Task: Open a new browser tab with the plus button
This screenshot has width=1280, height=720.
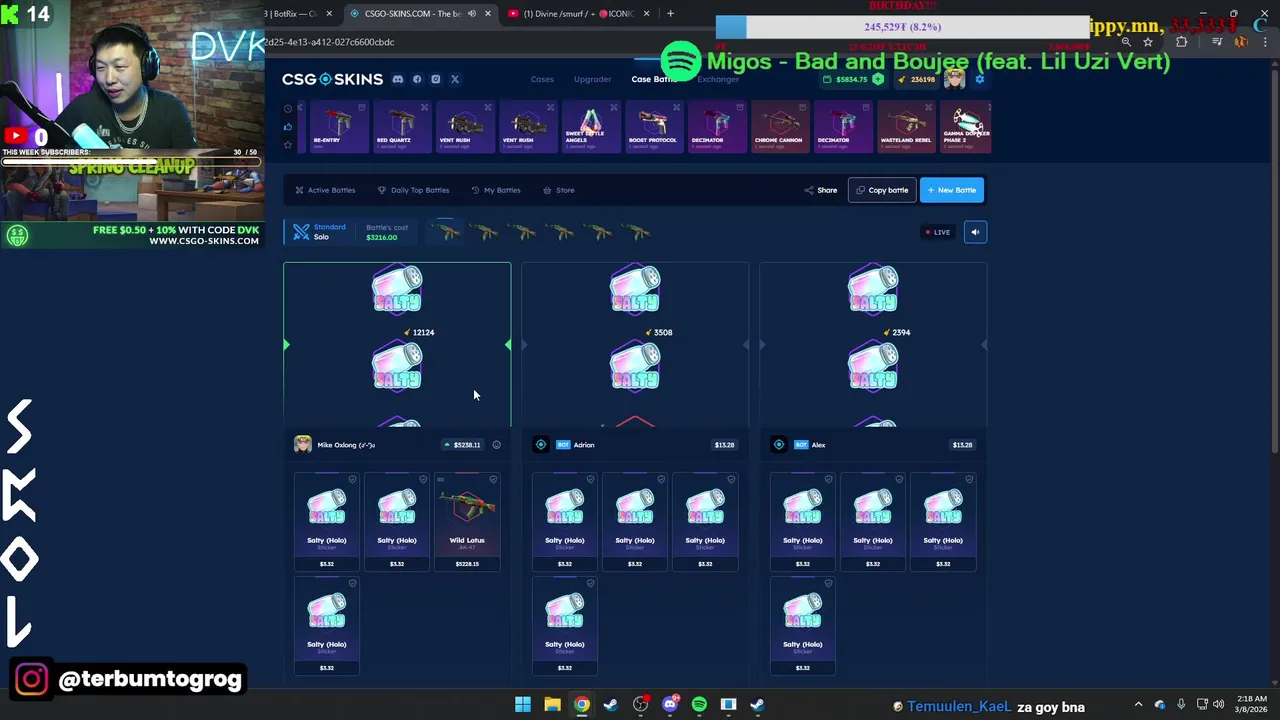Action: click(670, 14)
